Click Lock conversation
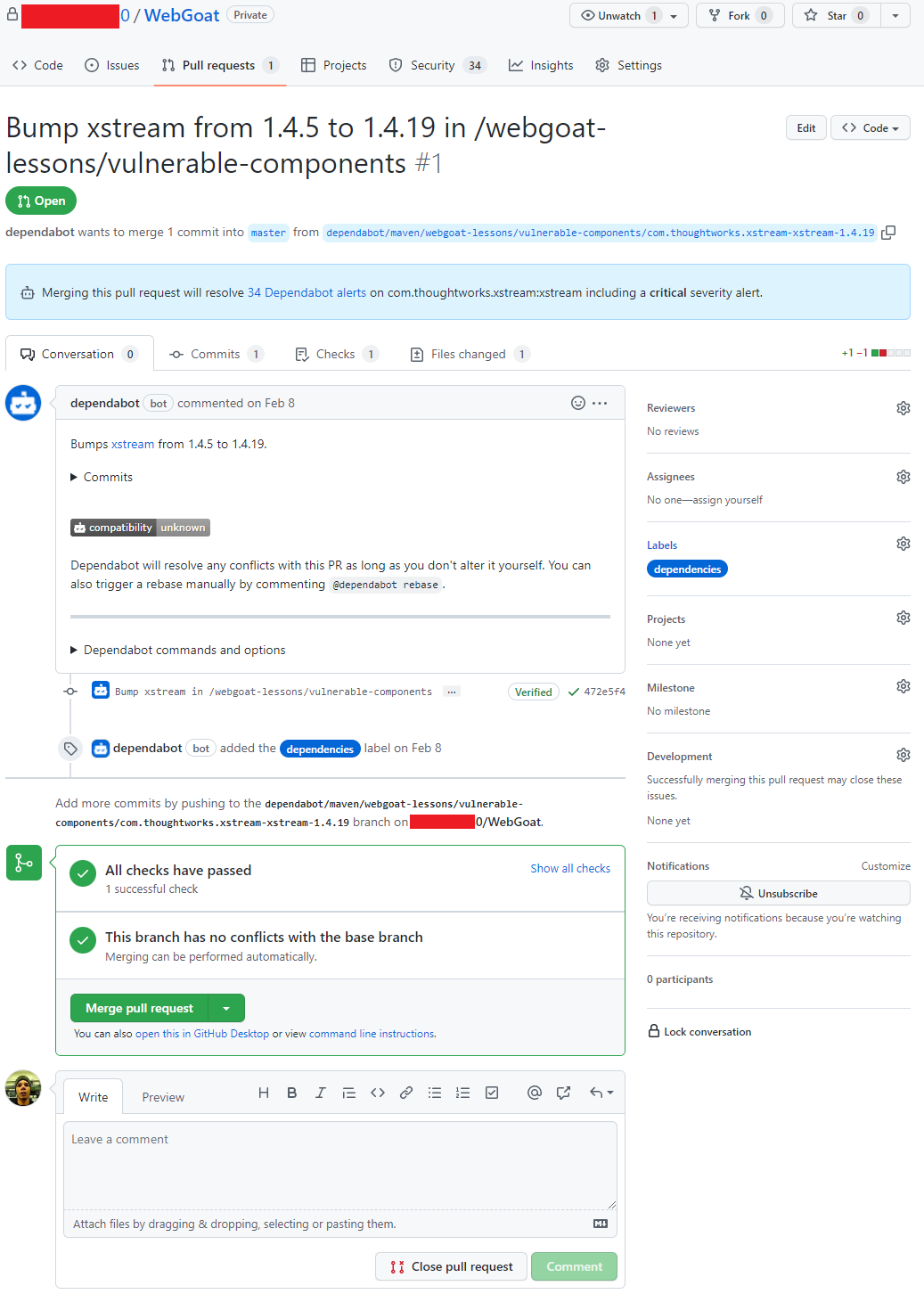The height and width of the screenshot is (1294, 924). pyautogui.click(x=699, y=1032)
